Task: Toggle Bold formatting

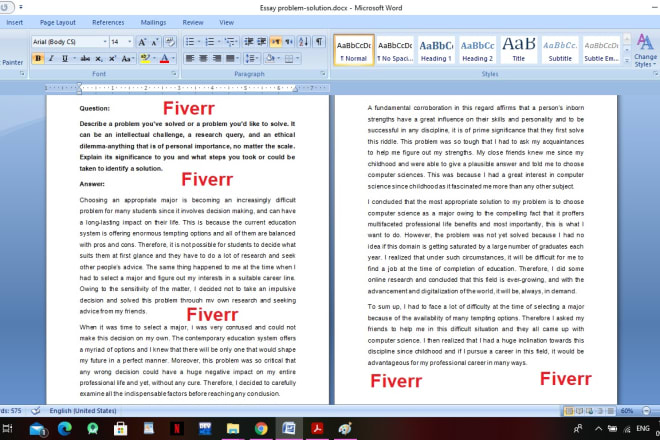Action: click(38, 59)
